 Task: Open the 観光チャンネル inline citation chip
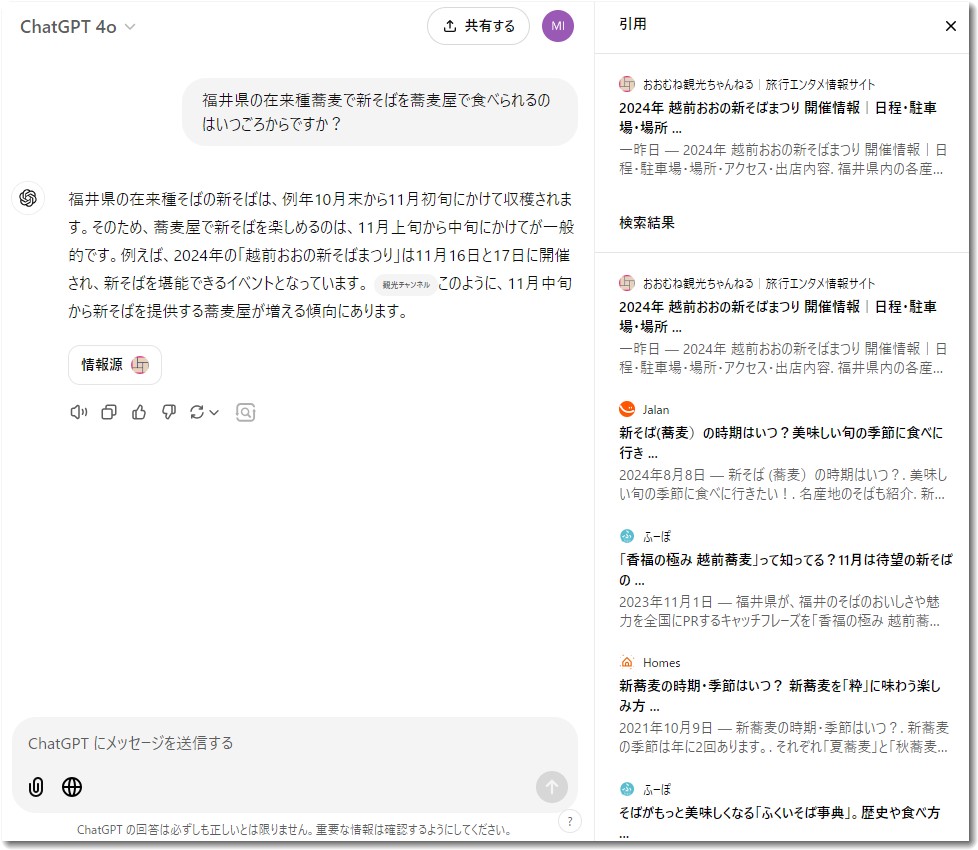pos(405,284)
